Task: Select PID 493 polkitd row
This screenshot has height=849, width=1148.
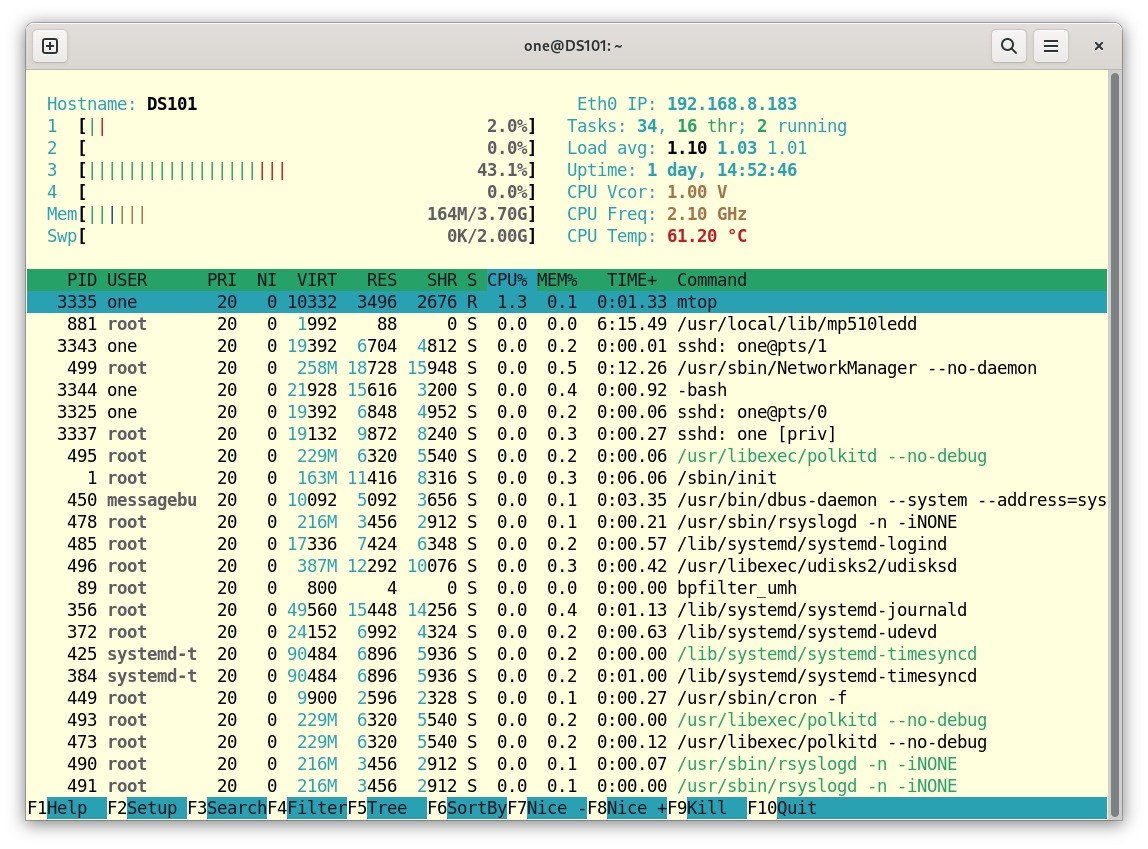Action: coord(567,719)
